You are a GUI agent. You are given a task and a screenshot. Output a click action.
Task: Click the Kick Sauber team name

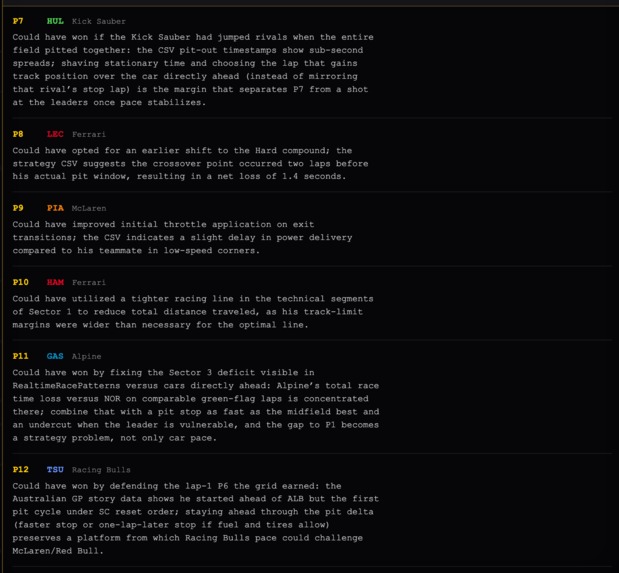(x=99, y=21)
